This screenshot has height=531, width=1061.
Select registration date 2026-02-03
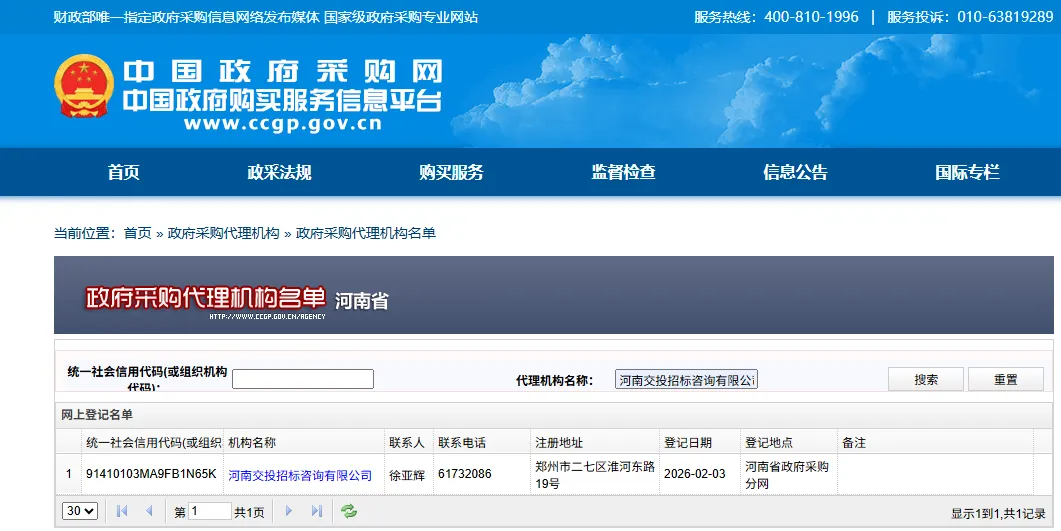click(694, 474)
